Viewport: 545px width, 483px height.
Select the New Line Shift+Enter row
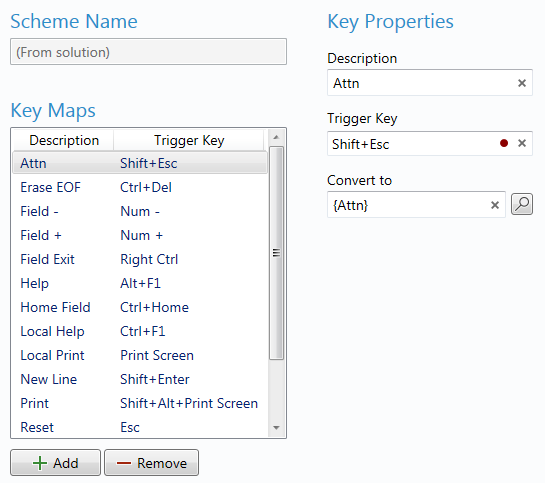click(140, 379)
